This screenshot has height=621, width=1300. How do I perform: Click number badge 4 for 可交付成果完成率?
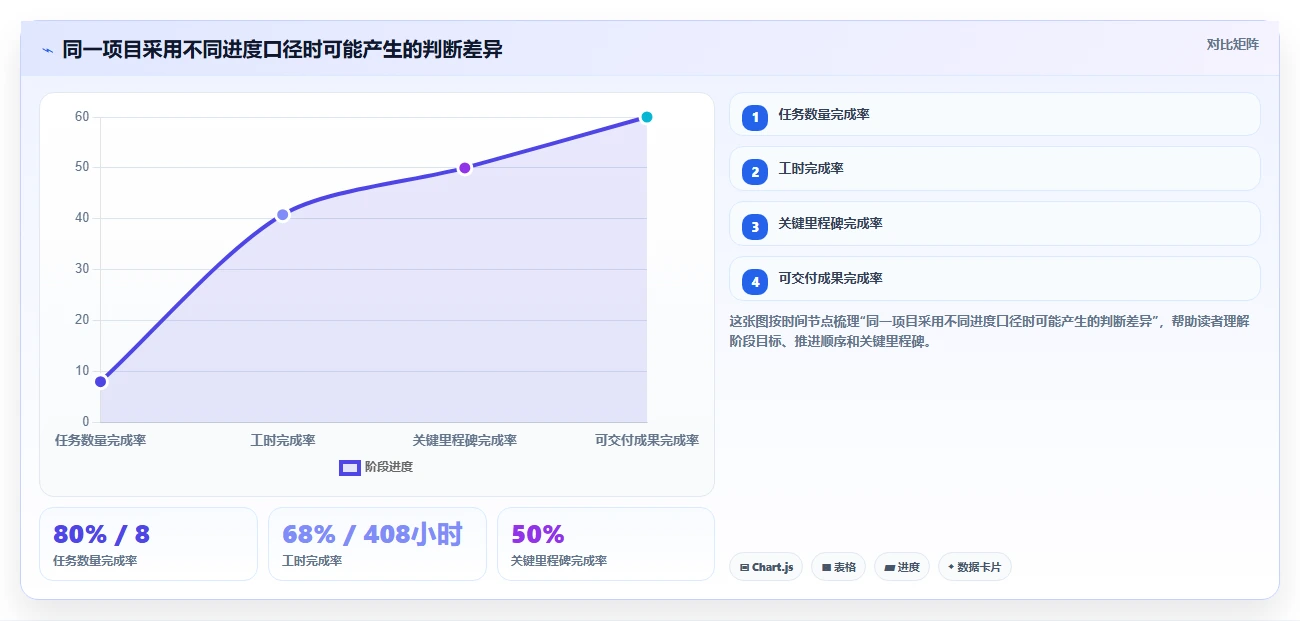click(755, 281)
